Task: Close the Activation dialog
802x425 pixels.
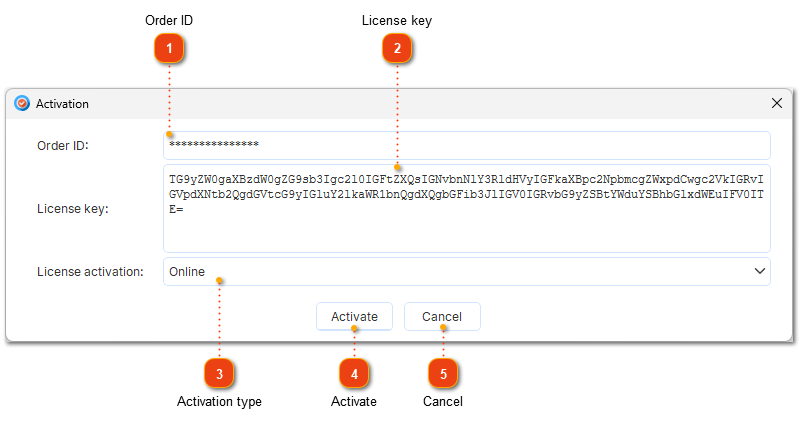Action: [776, 103]
